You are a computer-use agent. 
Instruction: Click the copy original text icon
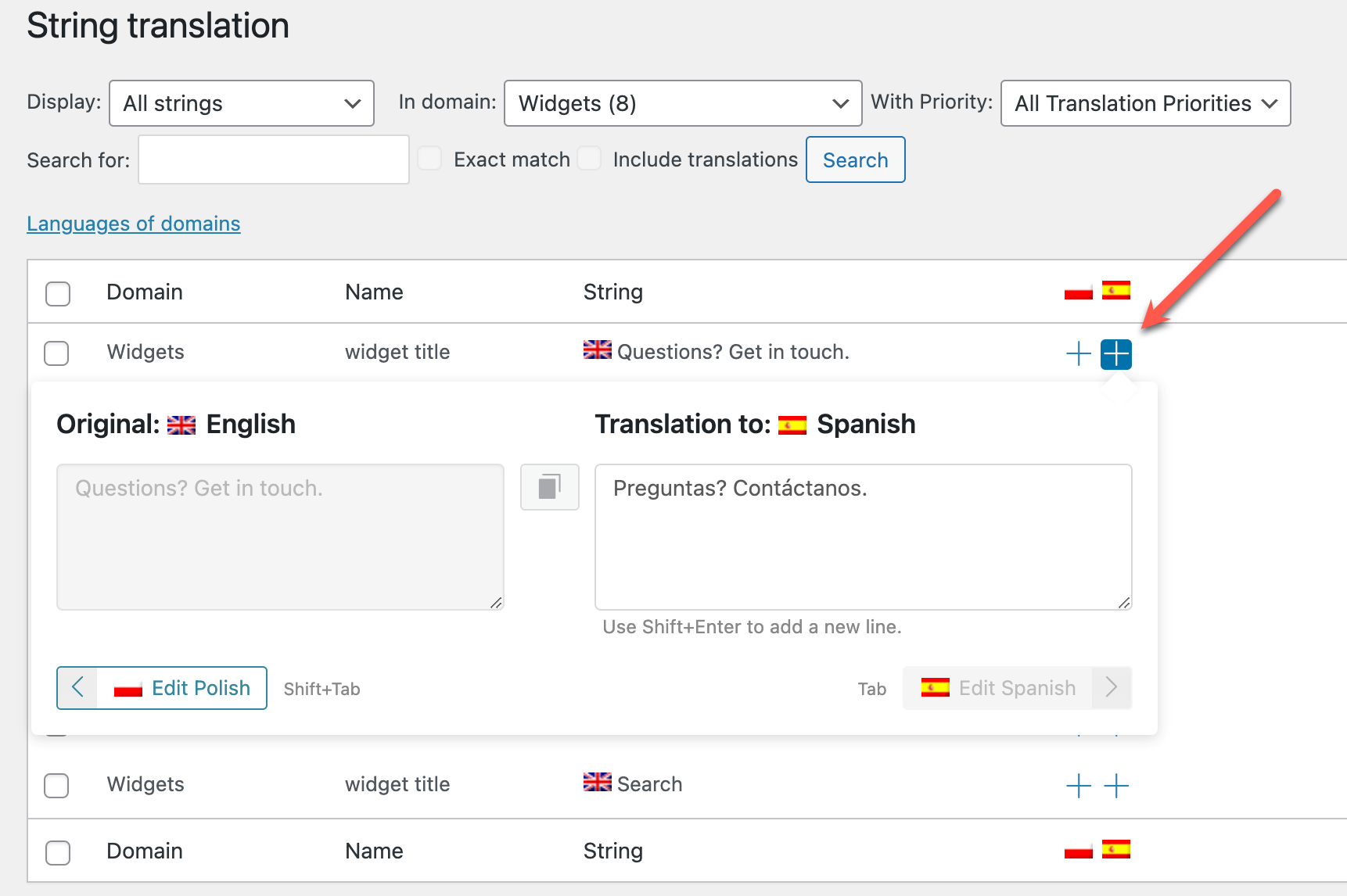(x=550, y=487)
